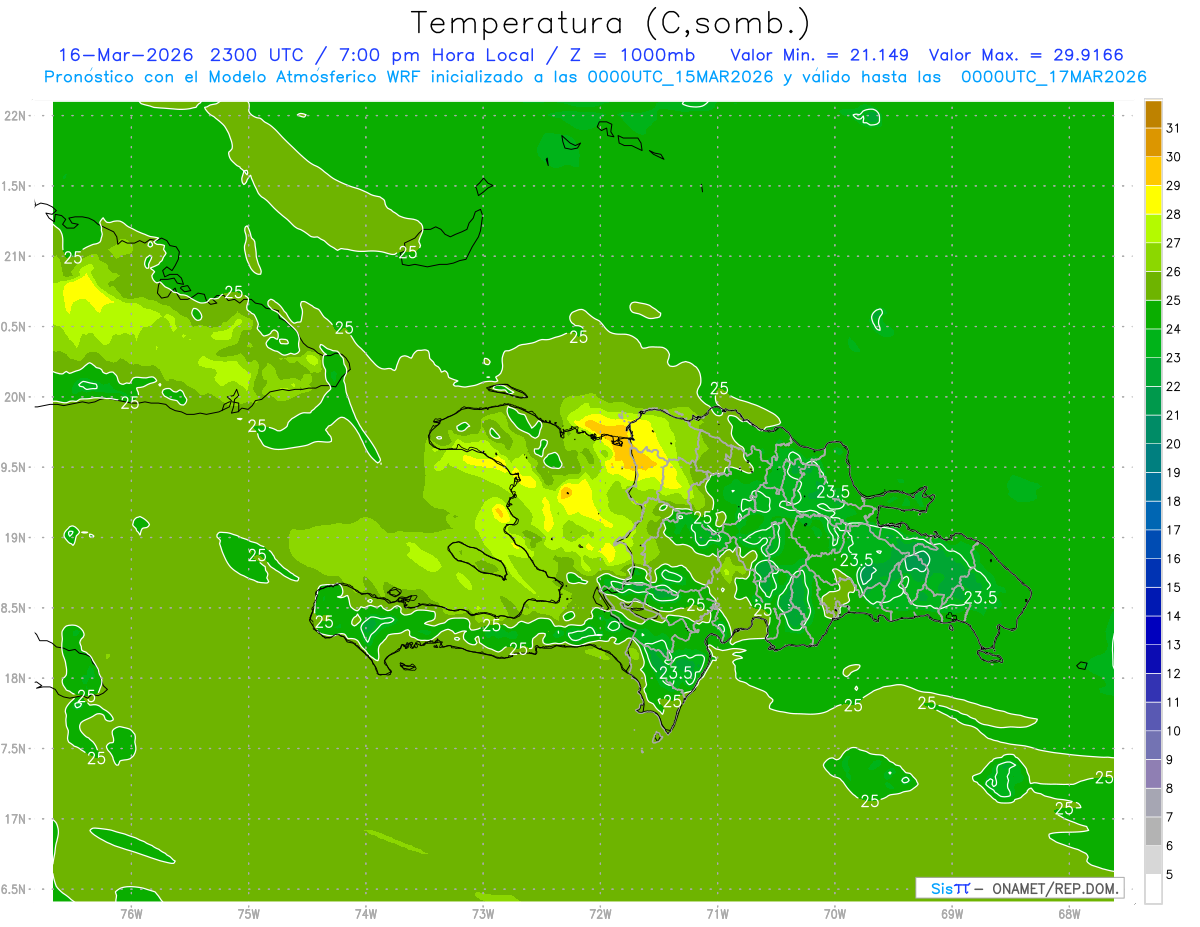Click the "9.5N" latitude label

click(x=15, y=467)
